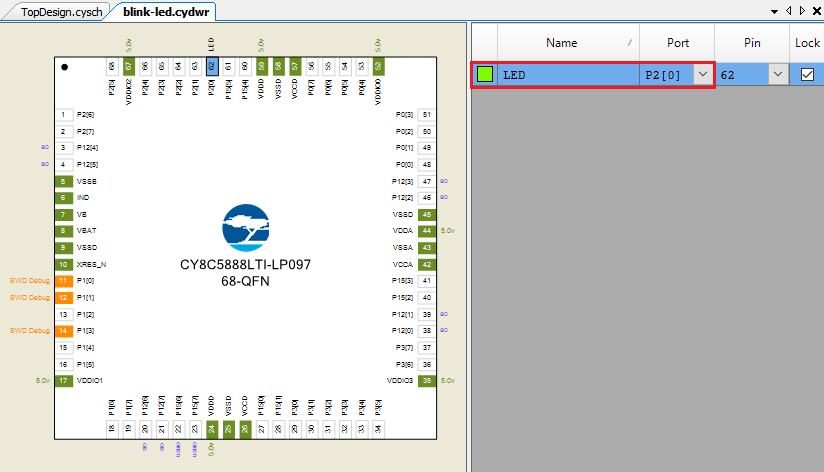Select pin 44 VDDA on chip diagram
The image size is (824, 472).
click(x=426, y=231)
